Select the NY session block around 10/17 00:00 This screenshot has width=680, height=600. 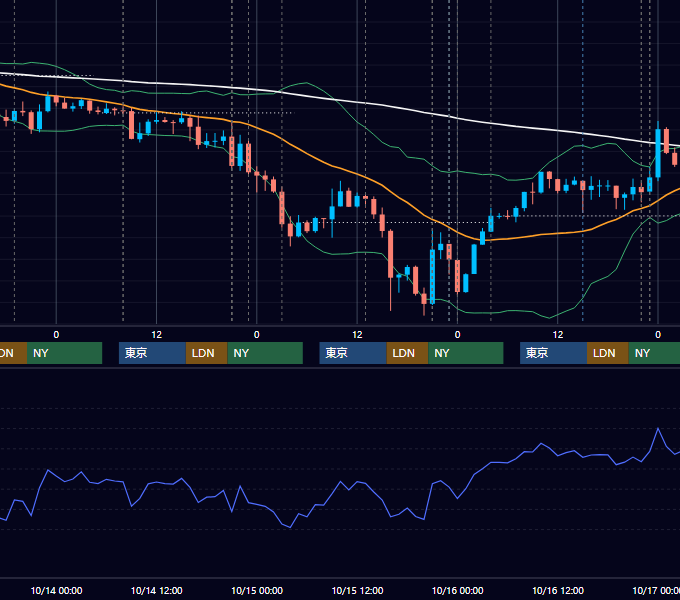(x=654, y=353)
